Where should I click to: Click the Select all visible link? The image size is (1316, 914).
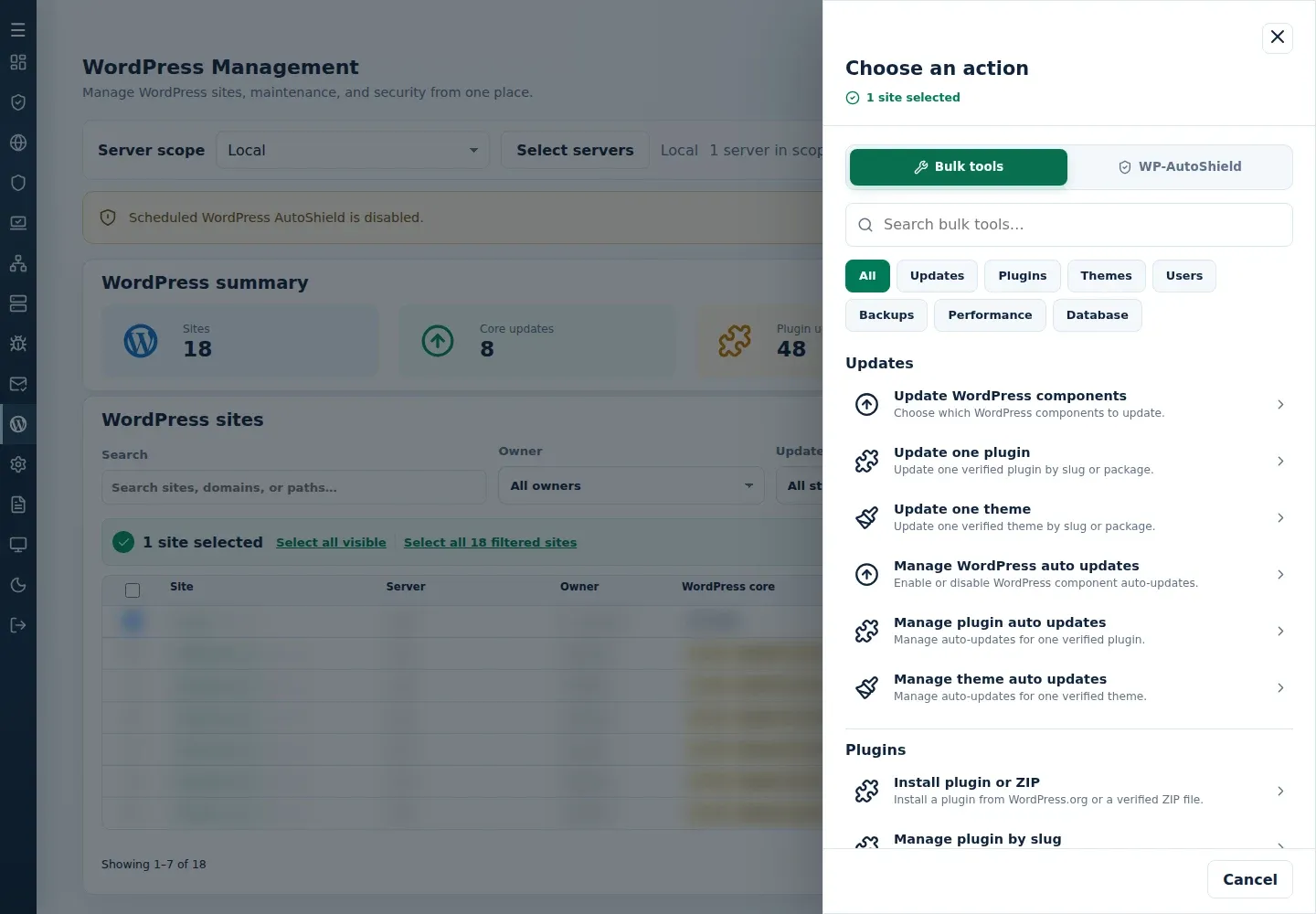[x=331, y=542]
